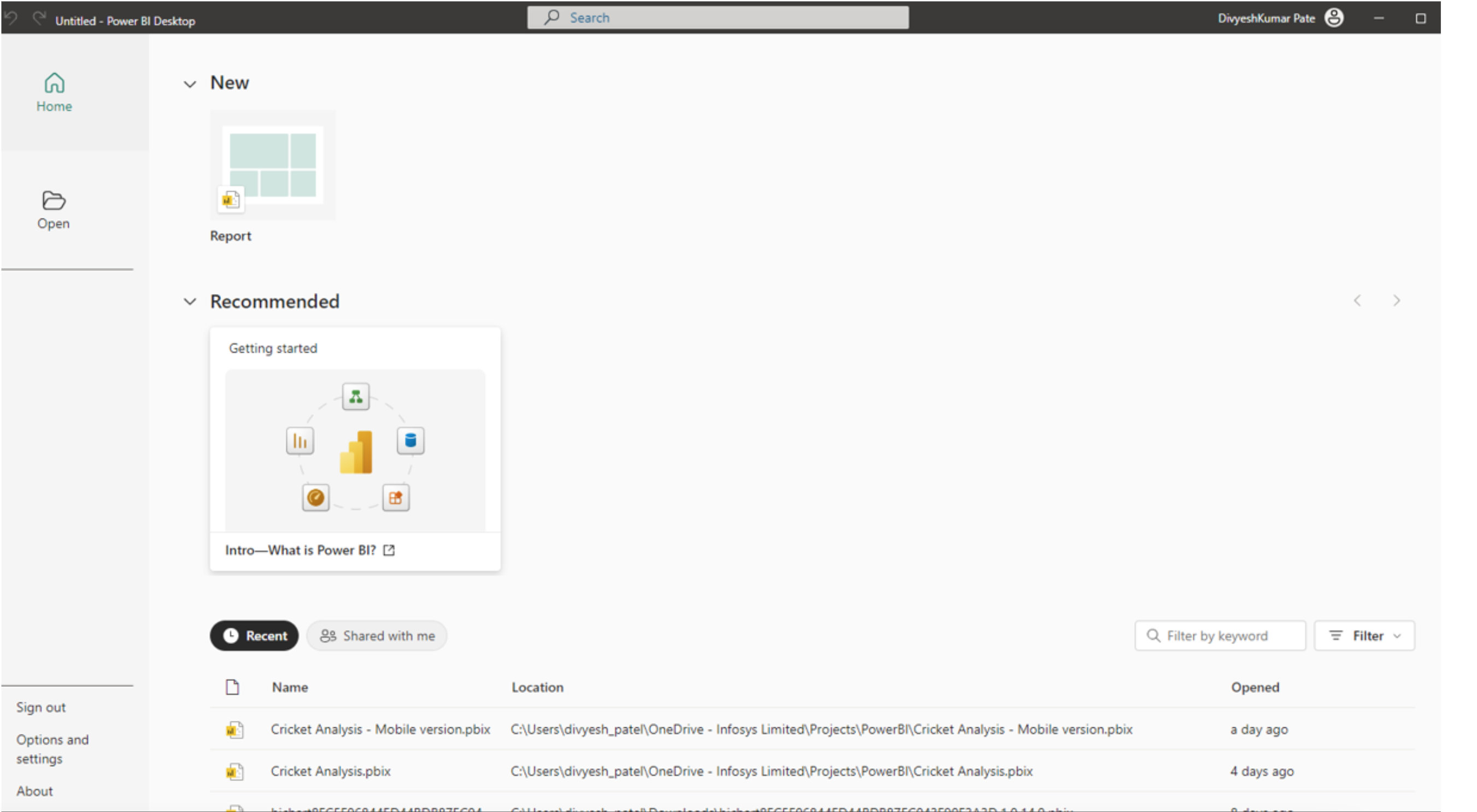Maximize the Power BI Desktop window
Image resolution: width=1477 pixels, height=812 pixels.
[x=1420, y=19]
